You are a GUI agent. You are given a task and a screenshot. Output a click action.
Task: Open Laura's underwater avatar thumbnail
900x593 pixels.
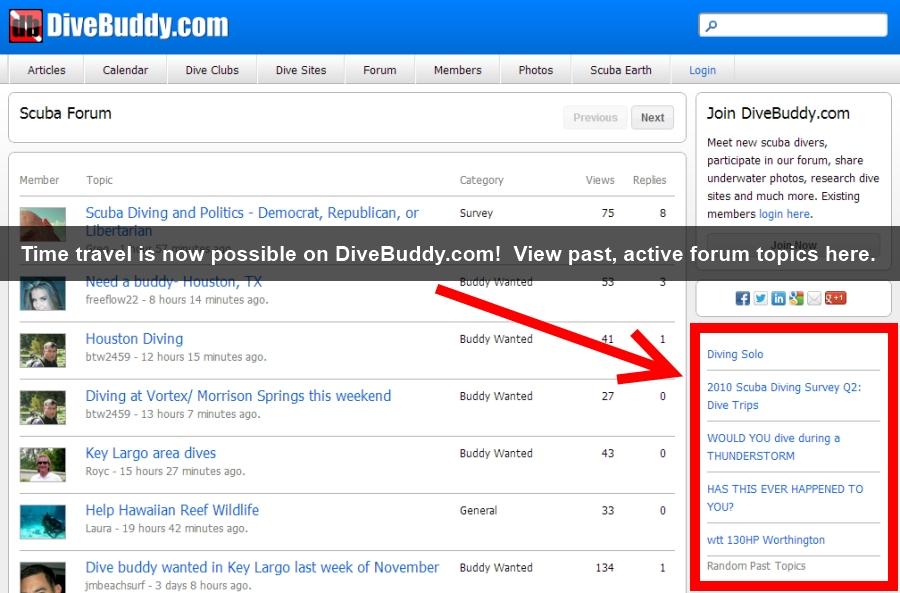[42, 522]
